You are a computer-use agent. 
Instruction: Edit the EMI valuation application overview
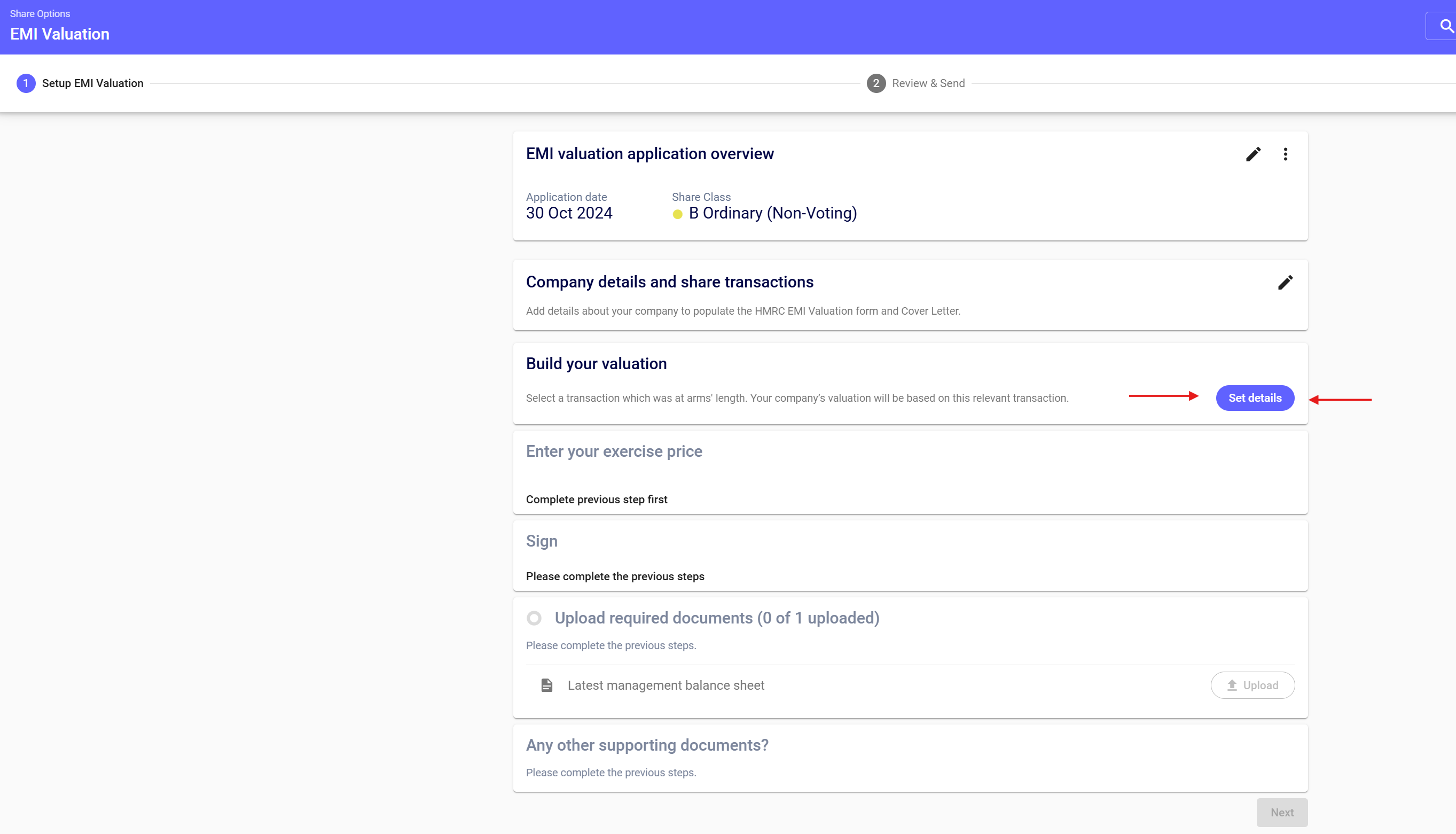1253,154
